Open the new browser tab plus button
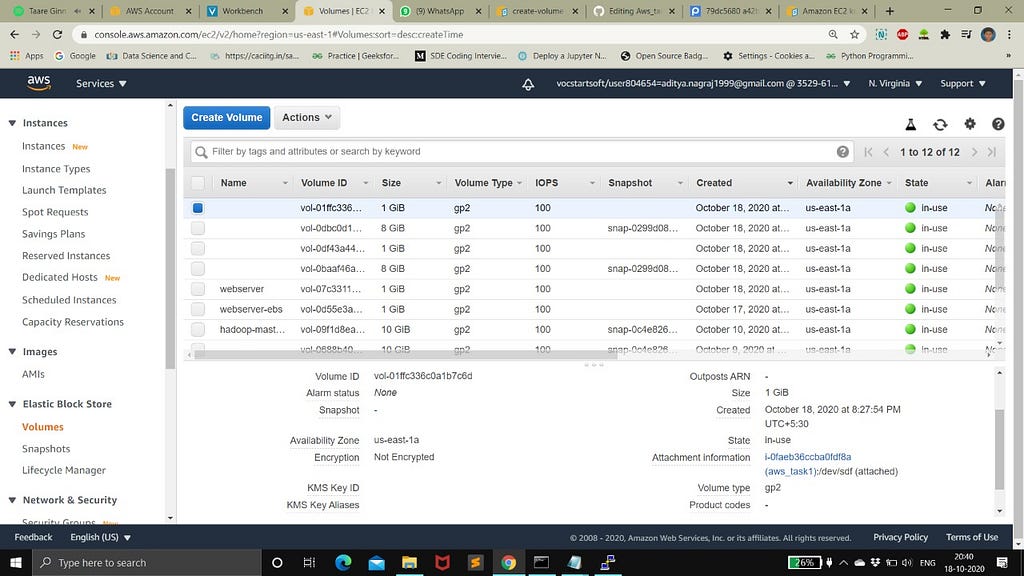The width and height of the screenshot is (1024, 576). [889, 11]
